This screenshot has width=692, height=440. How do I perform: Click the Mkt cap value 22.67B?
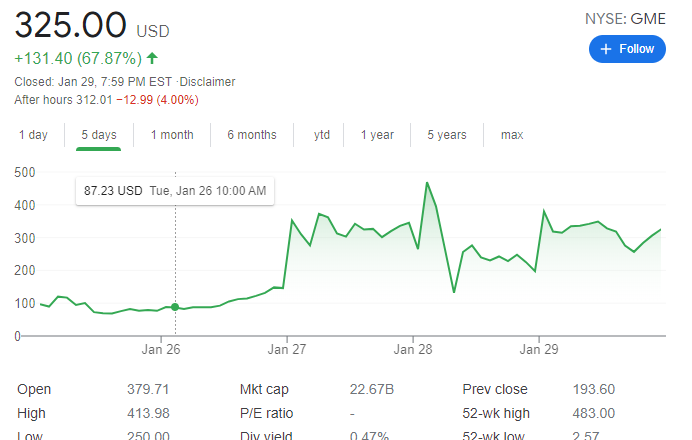tap(372, 389)
